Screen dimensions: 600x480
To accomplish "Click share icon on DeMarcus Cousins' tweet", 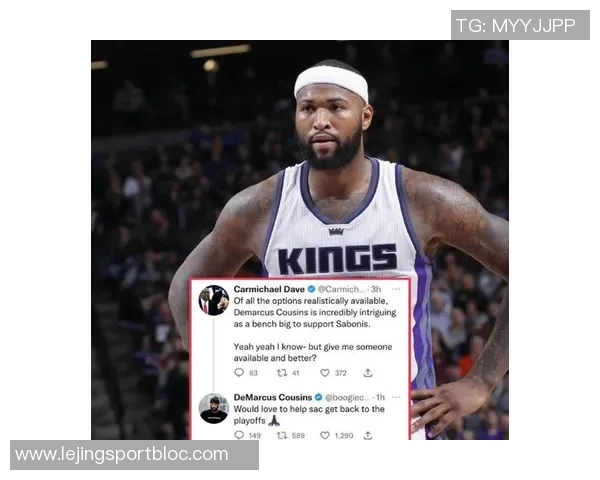I will pyautogui.click(x=368, y=435).
